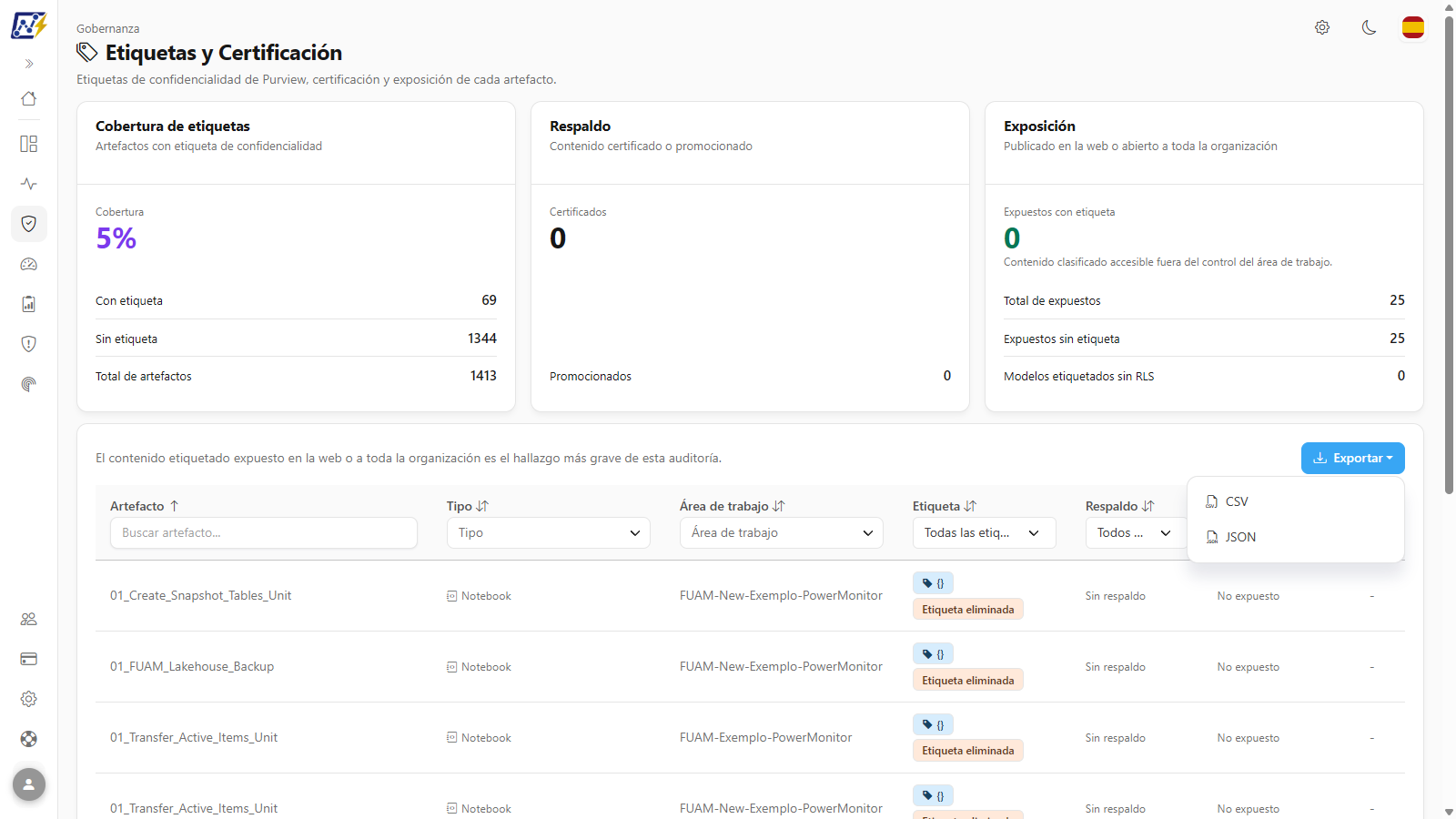This screenshot has height=819, width=1456.
Task: Open the Home icon in the sidebar
Action: [x=29, y=98]
